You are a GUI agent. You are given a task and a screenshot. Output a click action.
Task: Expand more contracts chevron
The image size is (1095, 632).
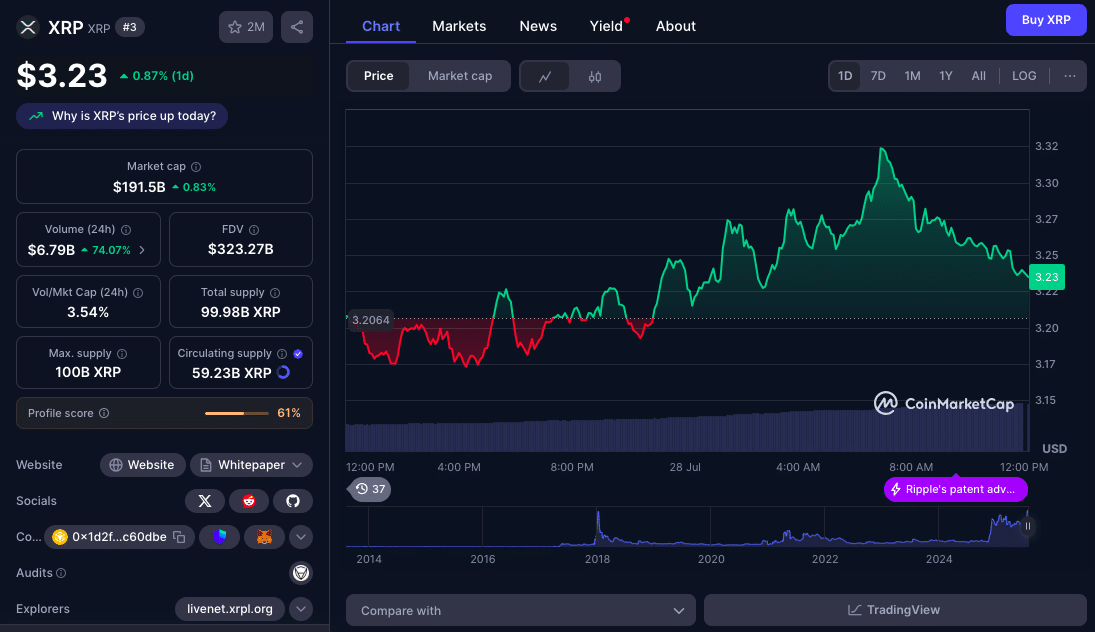point(301,537)
